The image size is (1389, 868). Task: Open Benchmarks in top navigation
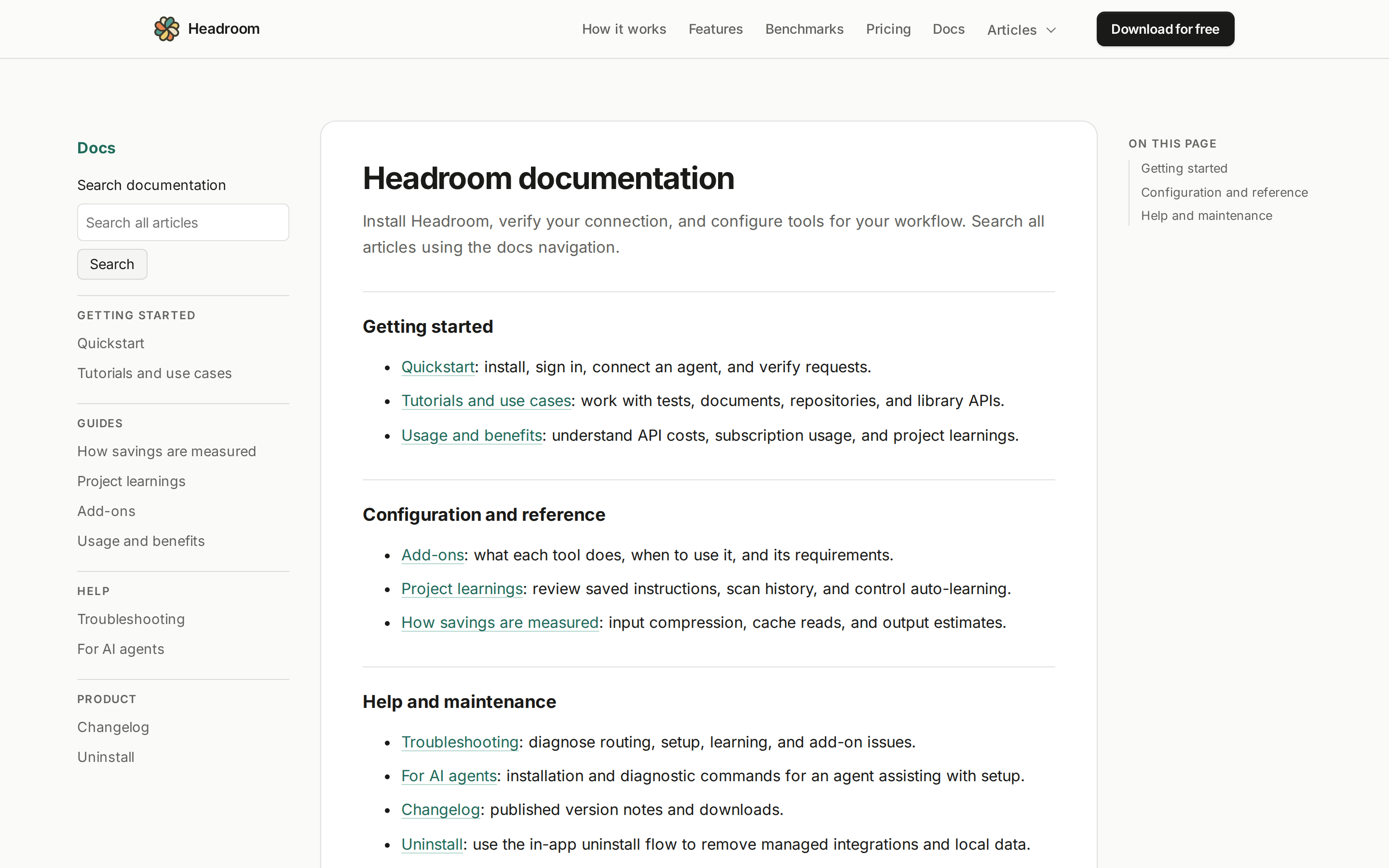pos(804,29)
